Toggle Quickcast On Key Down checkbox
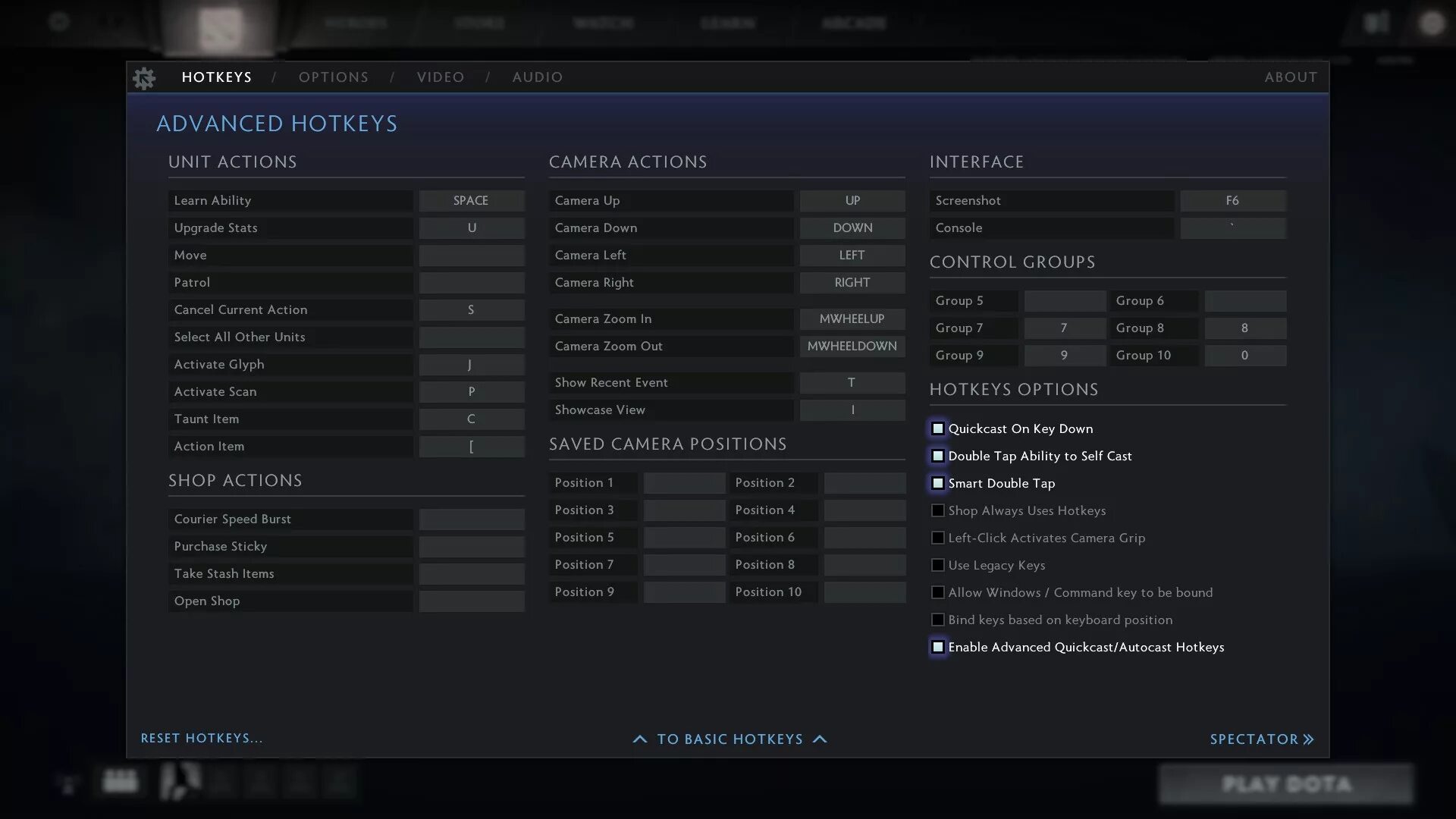This screenshot has width=1456, height=819. (x=938, y=428)
